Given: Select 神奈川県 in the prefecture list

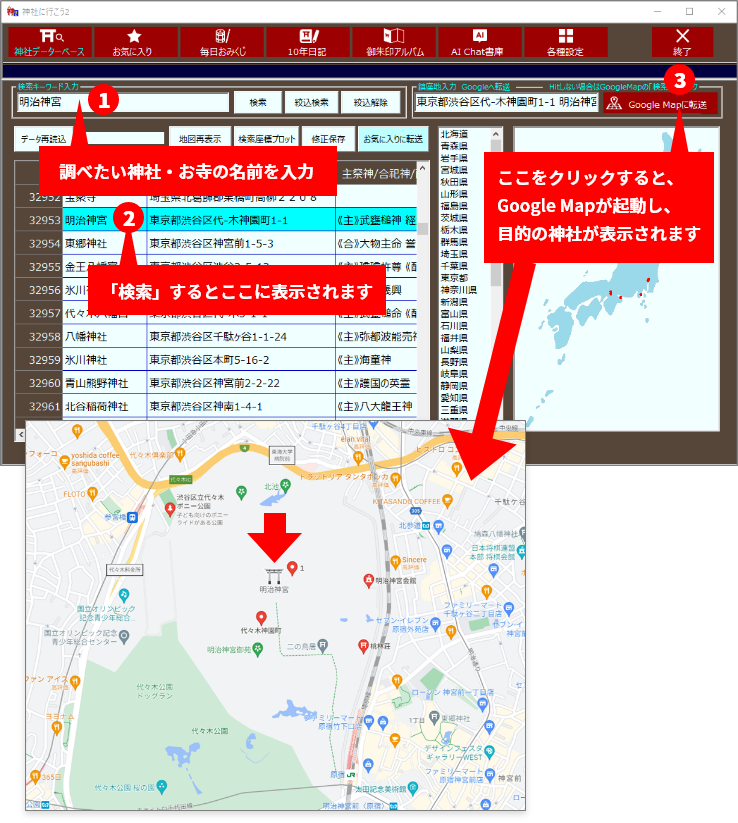Looking at the screenshot, I should 456,290.
